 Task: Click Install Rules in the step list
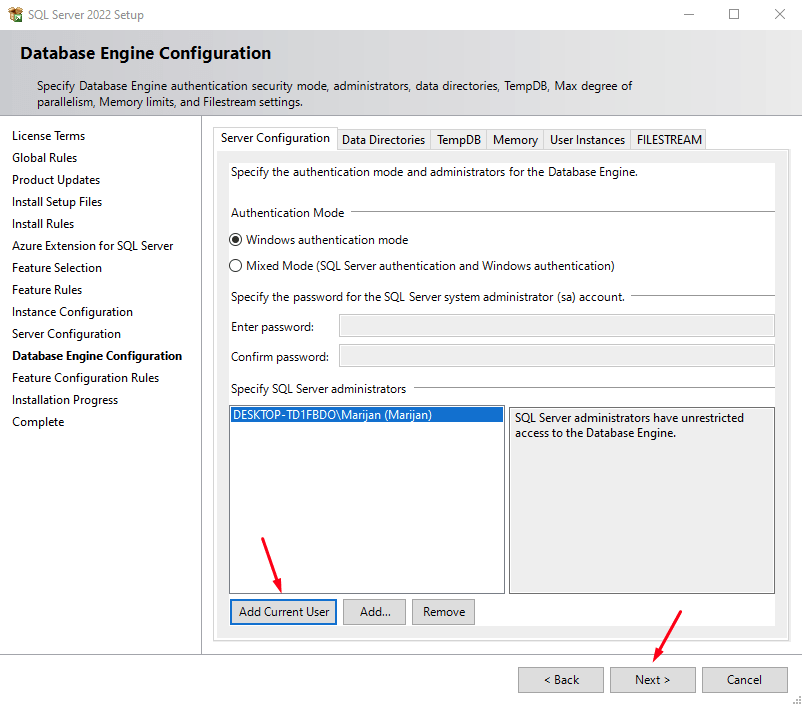[x=43, y=224]
